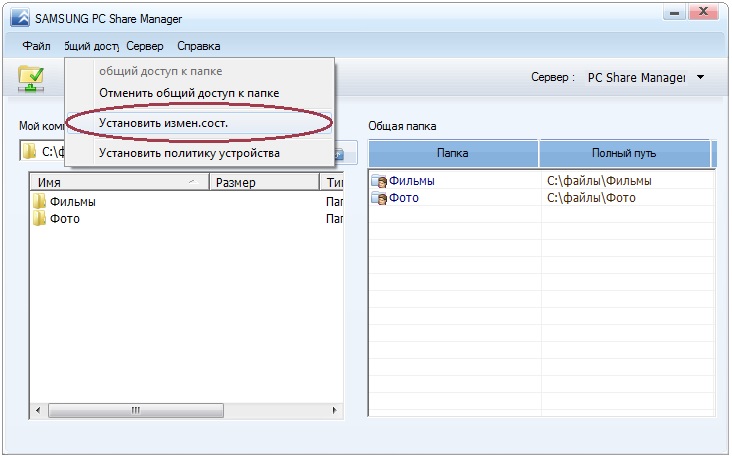Click the share folder toolbar icon with green checkmark
Screen dimensions: 732x458
tap(31, 78)
